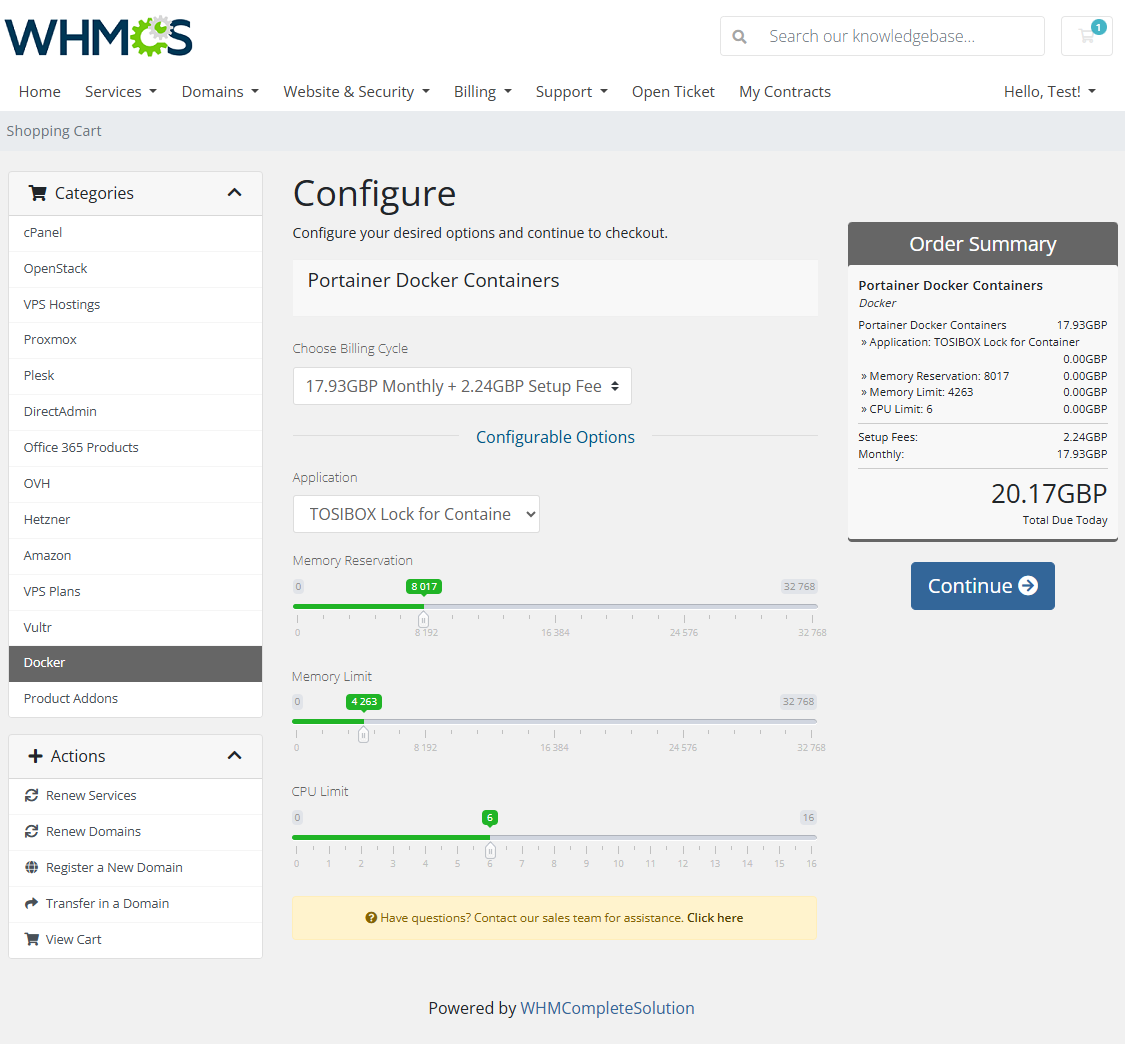This screenshot has width=1125, height=1044.
Task: Open the Choose Billing Cycle dropdown
Action: pyautogui.click(x=462, y=386)
